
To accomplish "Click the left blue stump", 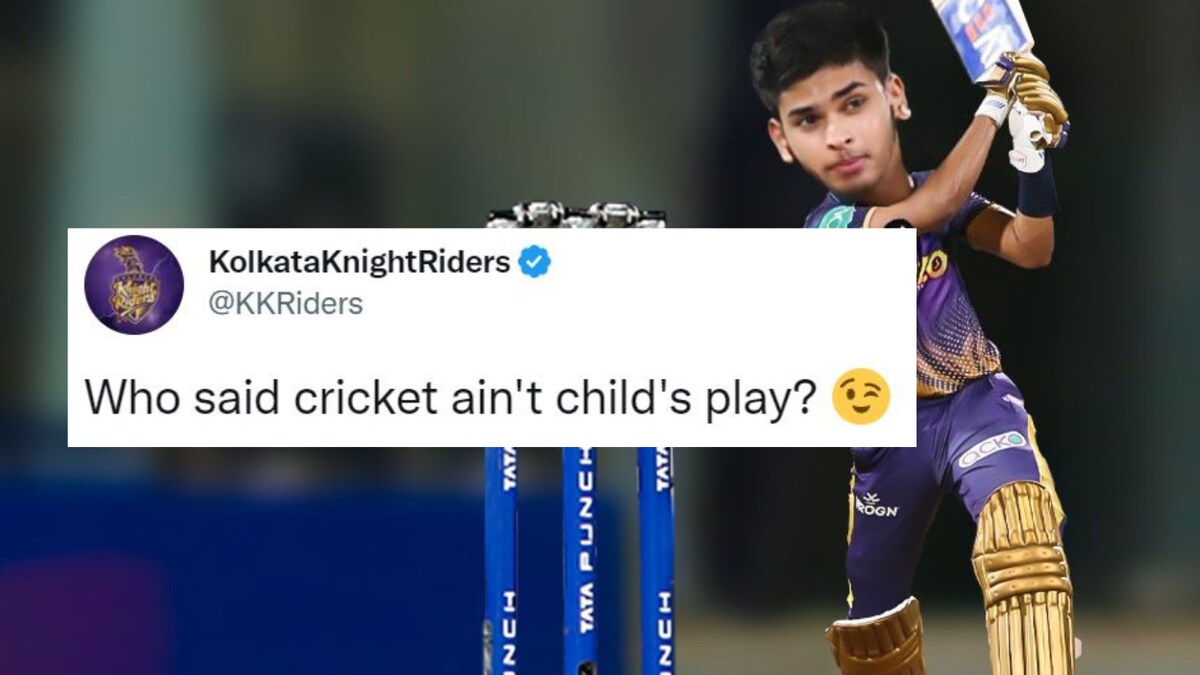I will (x=501, y=560).
